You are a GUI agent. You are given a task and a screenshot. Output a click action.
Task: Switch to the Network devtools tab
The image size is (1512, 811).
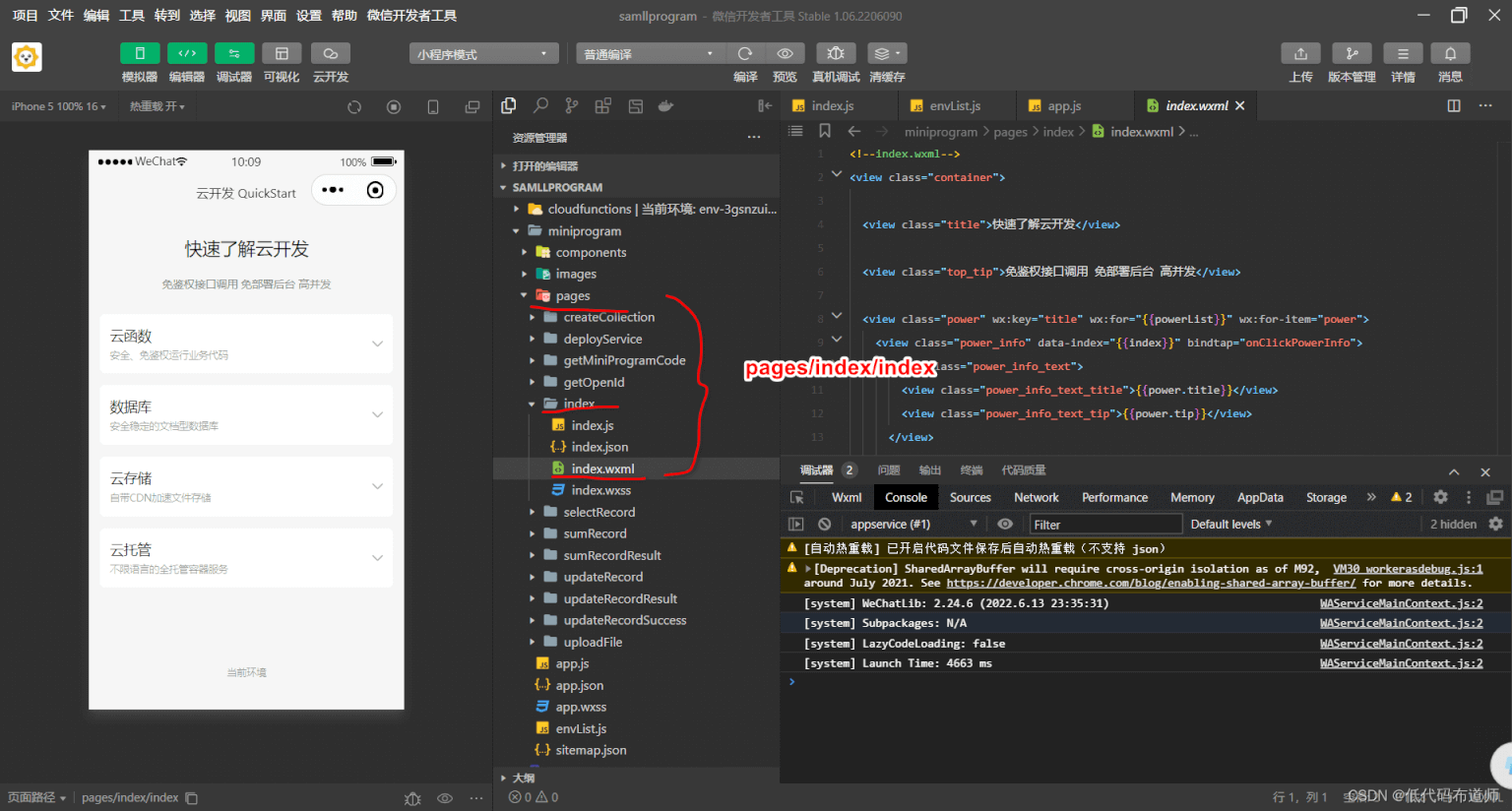coord(1037,497)
